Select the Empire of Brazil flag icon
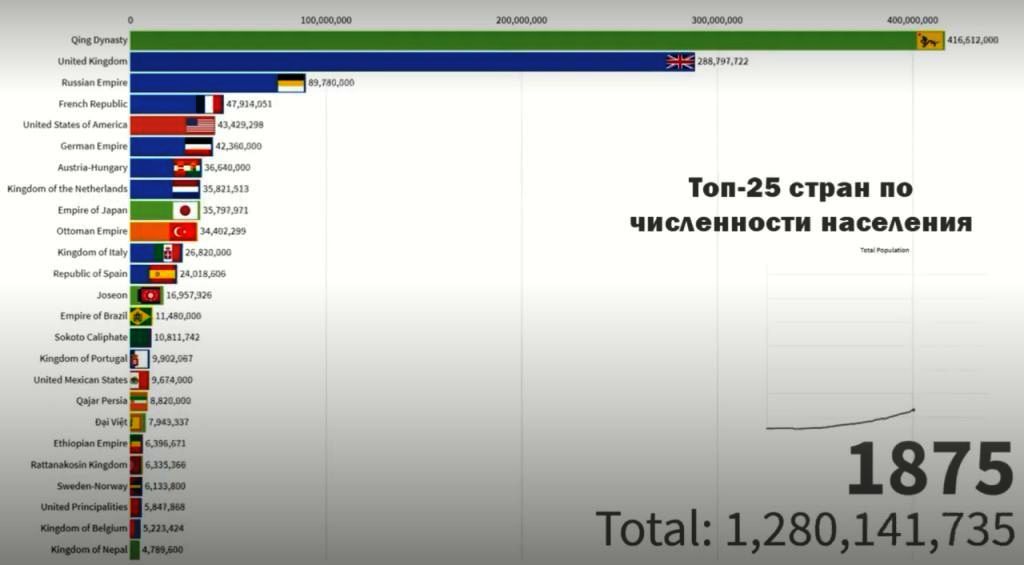1024x565 pixels. [141, 316]
